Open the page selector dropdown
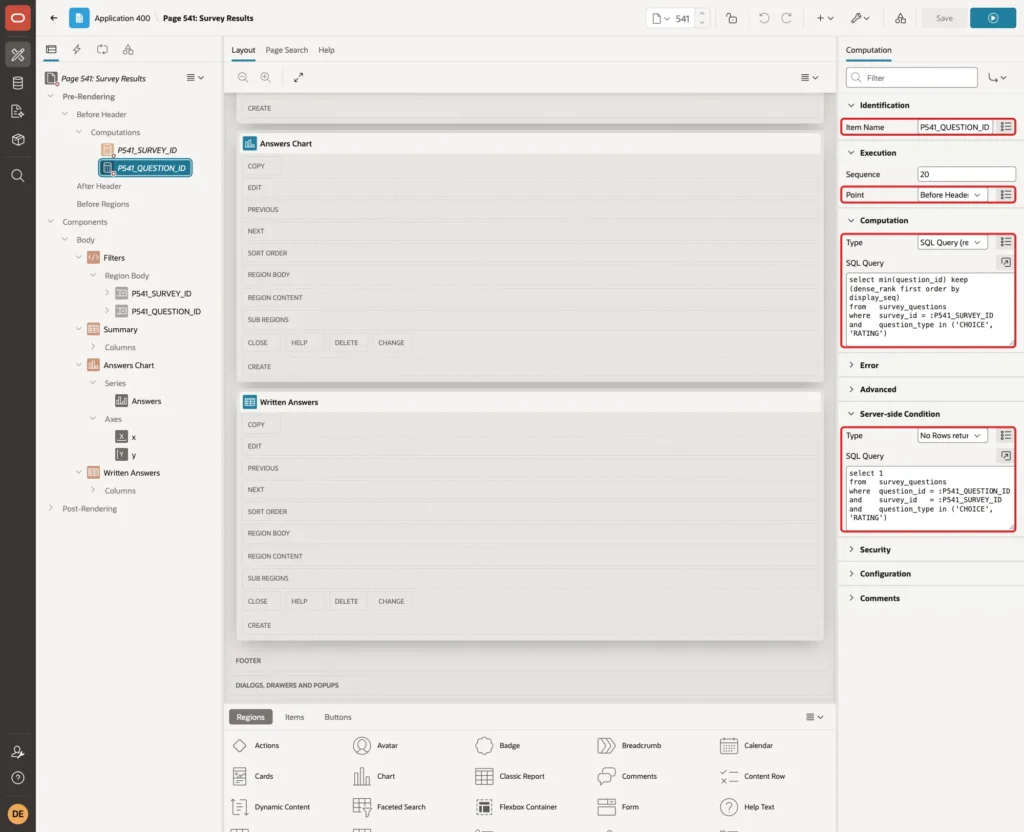1024x832 pixels. (x=661, y=18)
